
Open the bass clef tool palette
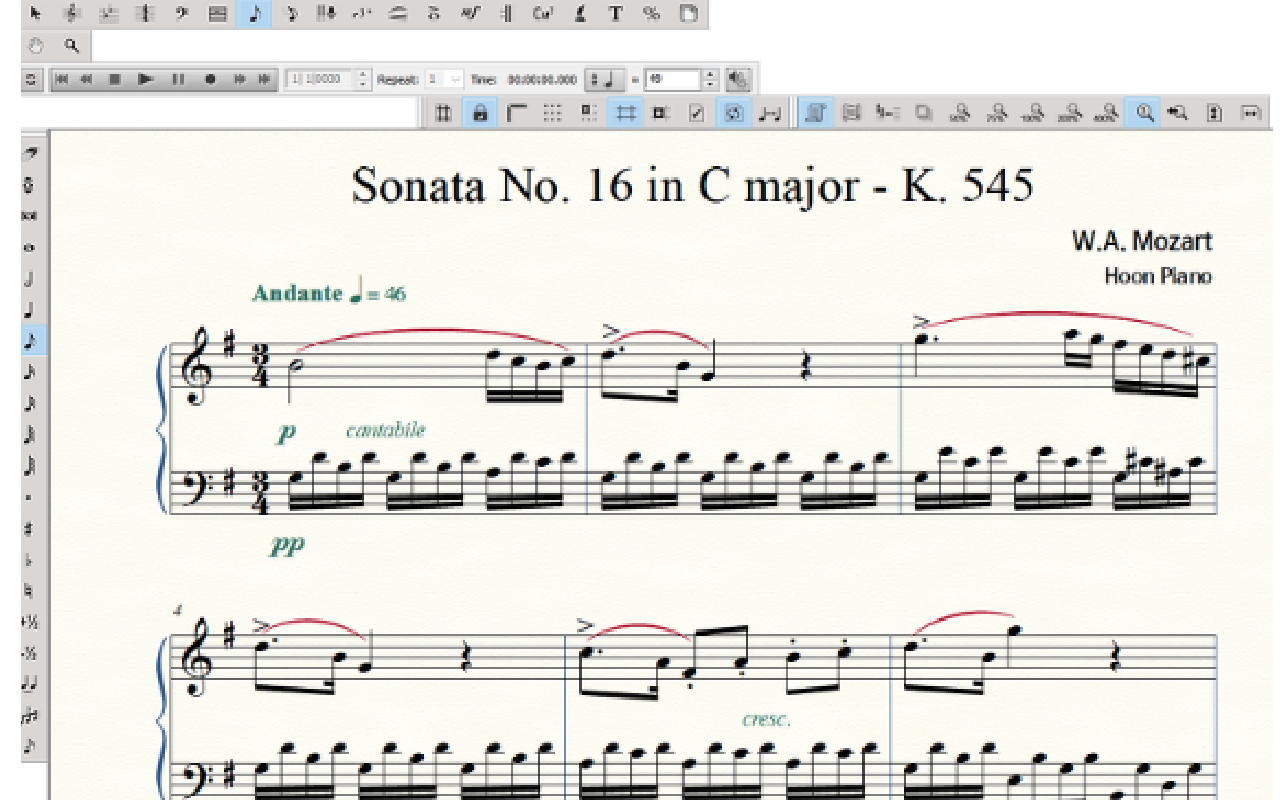coord(181,13)
